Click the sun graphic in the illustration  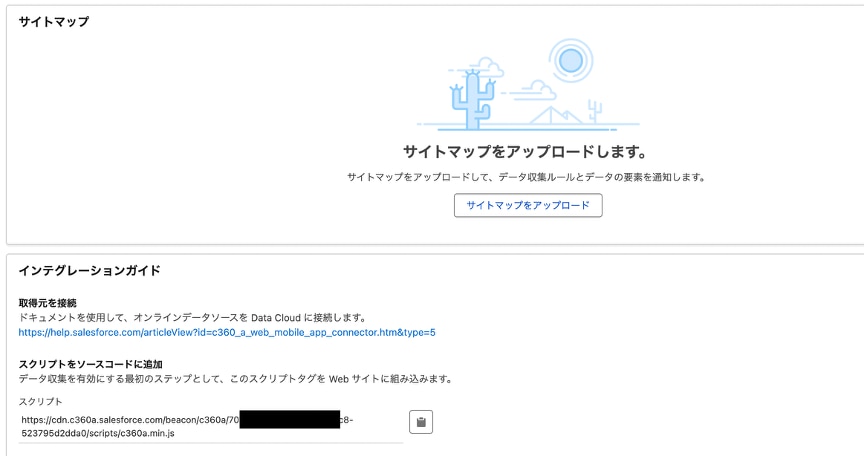pos(571,62)
